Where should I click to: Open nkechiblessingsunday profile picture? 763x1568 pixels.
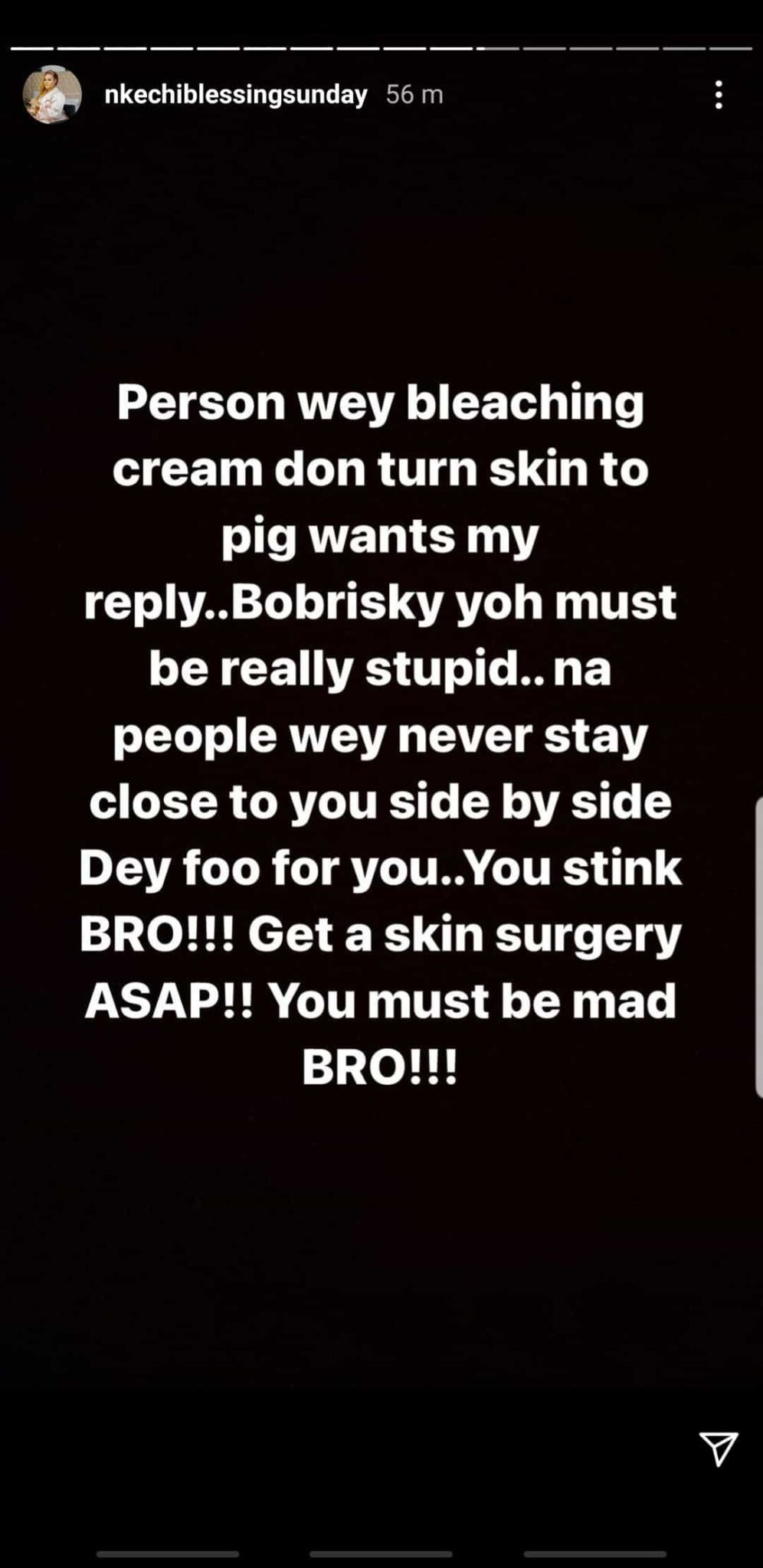(52, 94)
